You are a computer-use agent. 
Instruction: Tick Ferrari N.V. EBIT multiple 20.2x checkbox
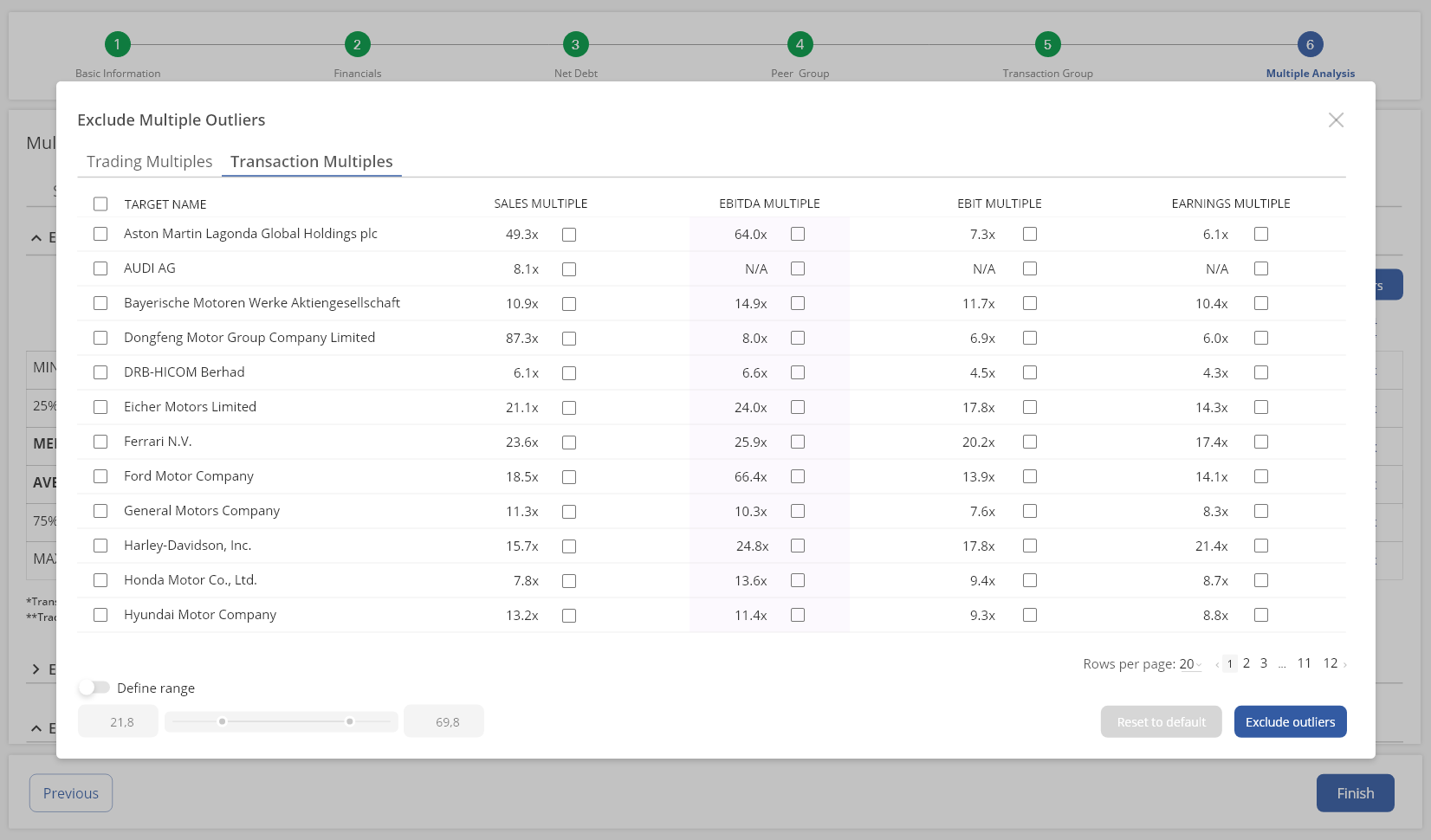click(x=1030, y=442)
